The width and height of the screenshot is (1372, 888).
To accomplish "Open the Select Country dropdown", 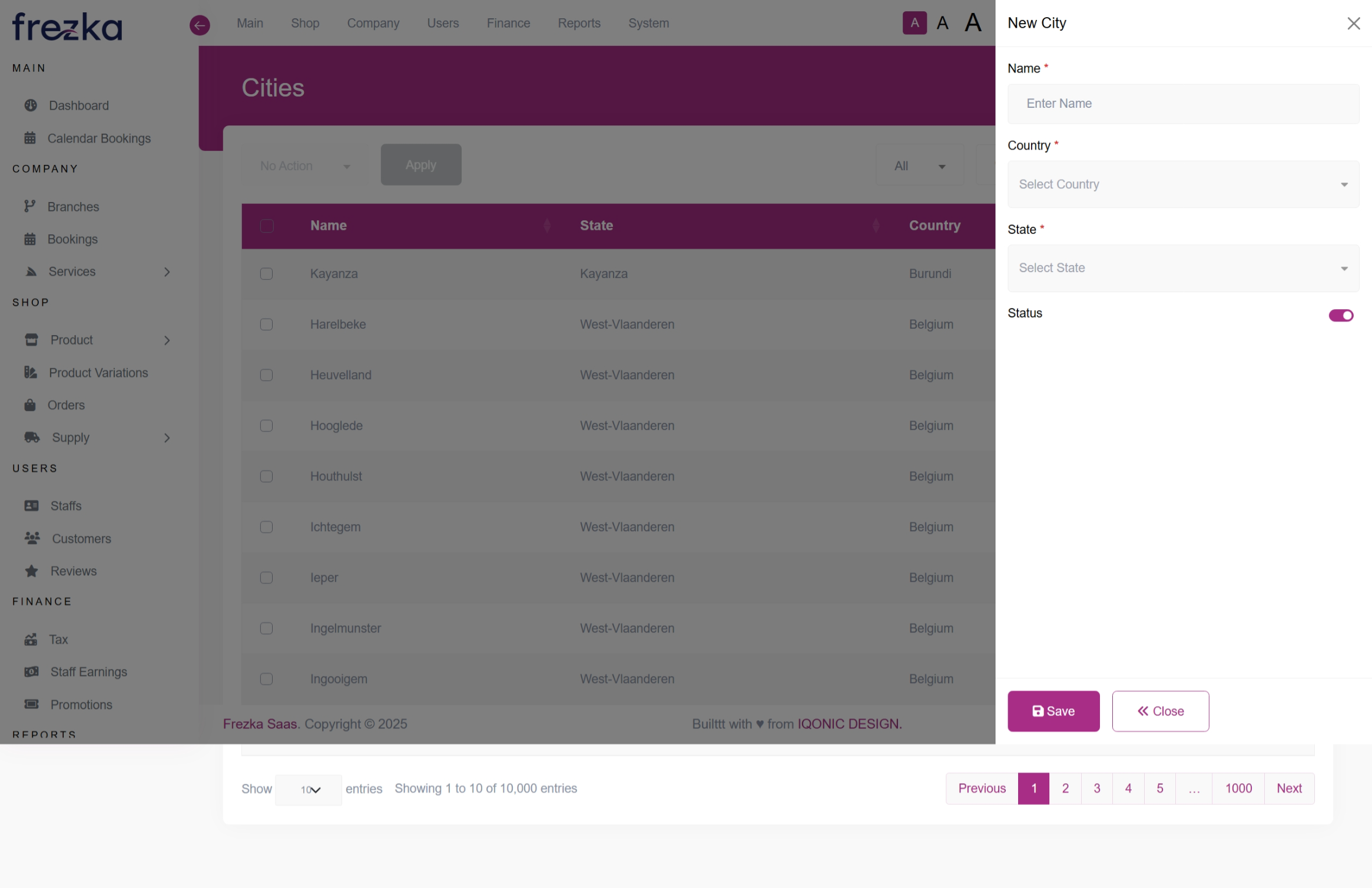I will click(x=1182, y=184).
